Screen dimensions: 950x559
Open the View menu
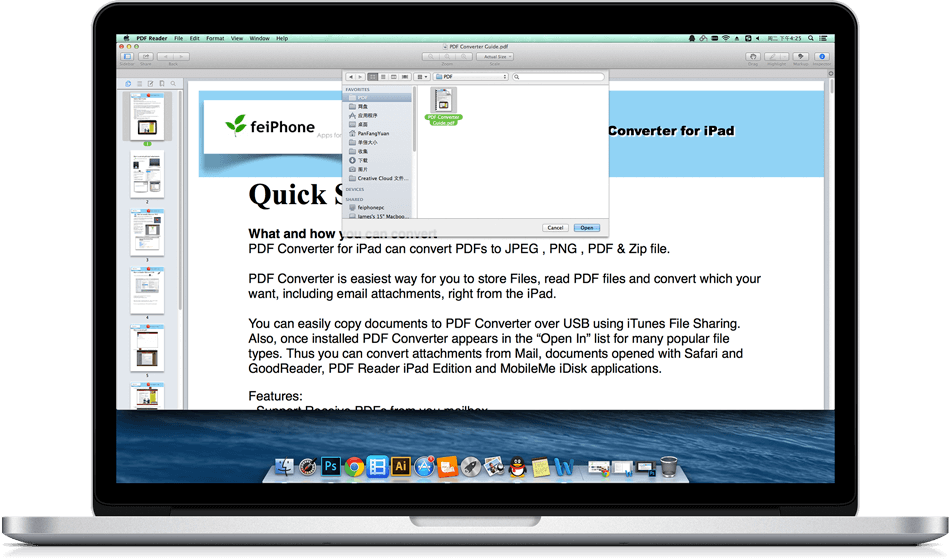(x=237, y=38)
